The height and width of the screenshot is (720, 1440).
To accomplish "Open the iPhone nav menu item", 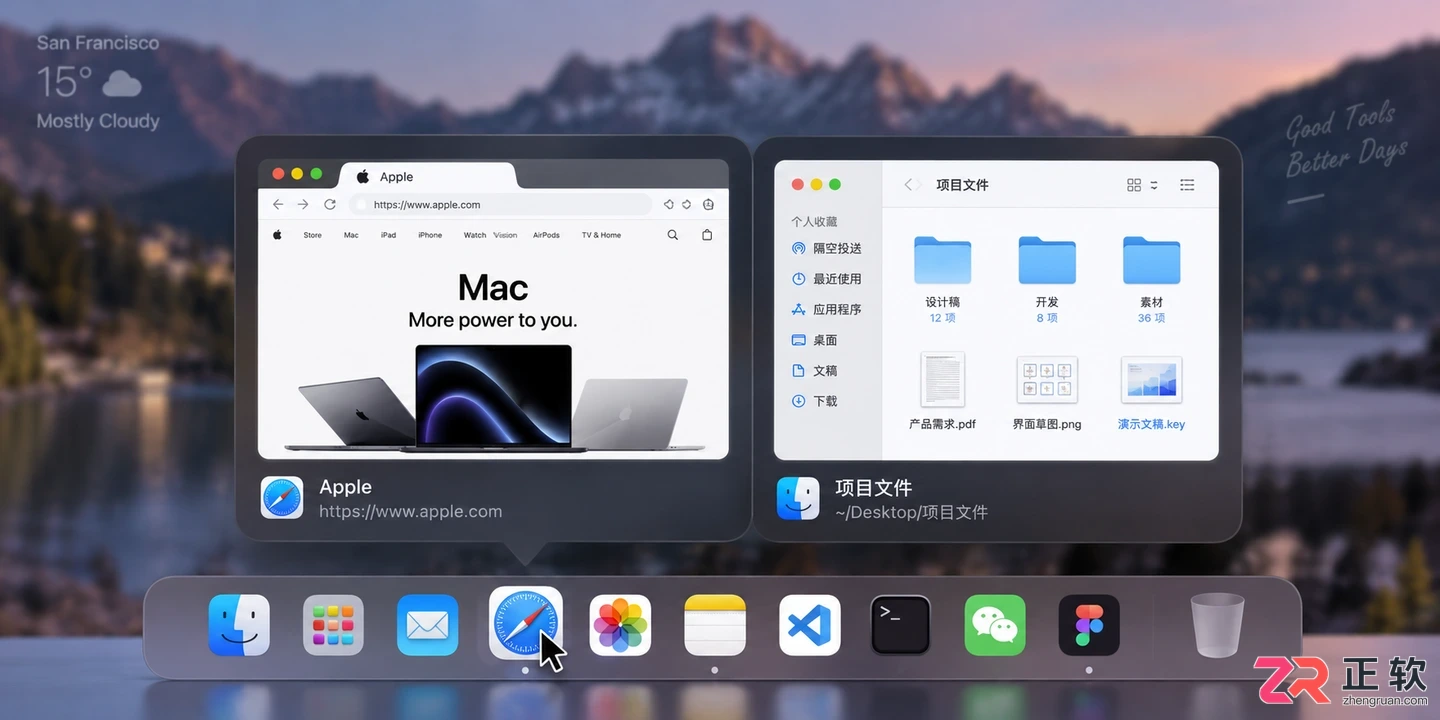I will pyautogui.click(x=430, y=235).
